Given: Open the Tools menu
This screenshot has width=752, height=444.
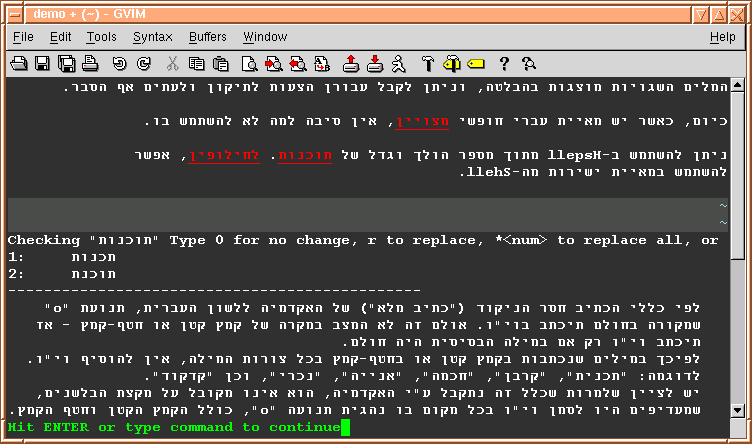Looking at the screenshot, I should click(x=101, y=37).
